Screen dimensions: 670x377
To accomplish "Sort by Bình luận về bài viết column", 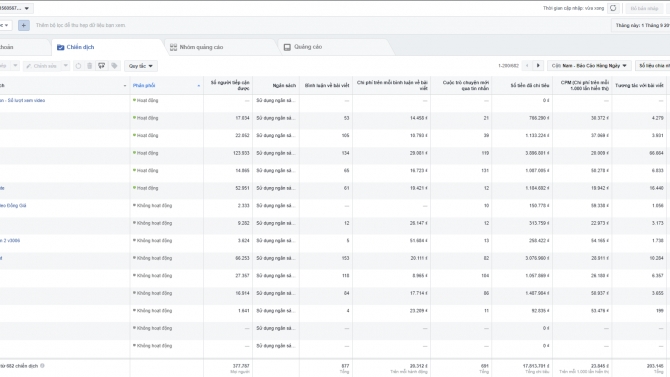I will [x=327, y=85].
